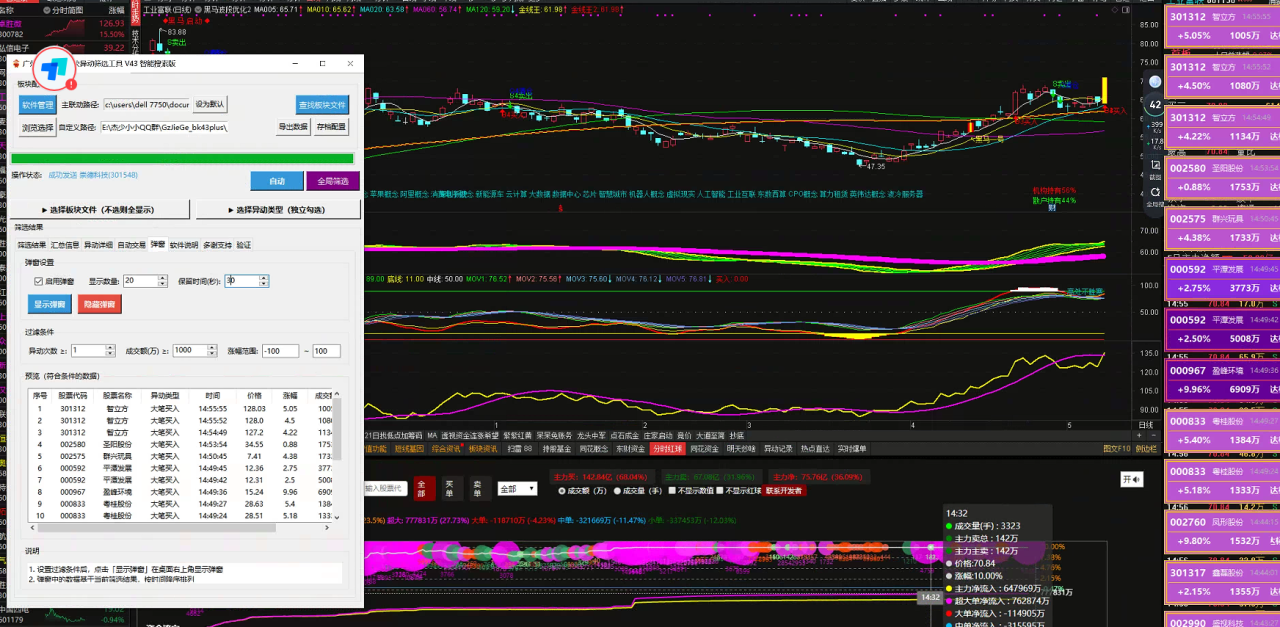1280x627 pixels.
Task: Click the 联系开发者 button
Action: click(x=784, y=491)
